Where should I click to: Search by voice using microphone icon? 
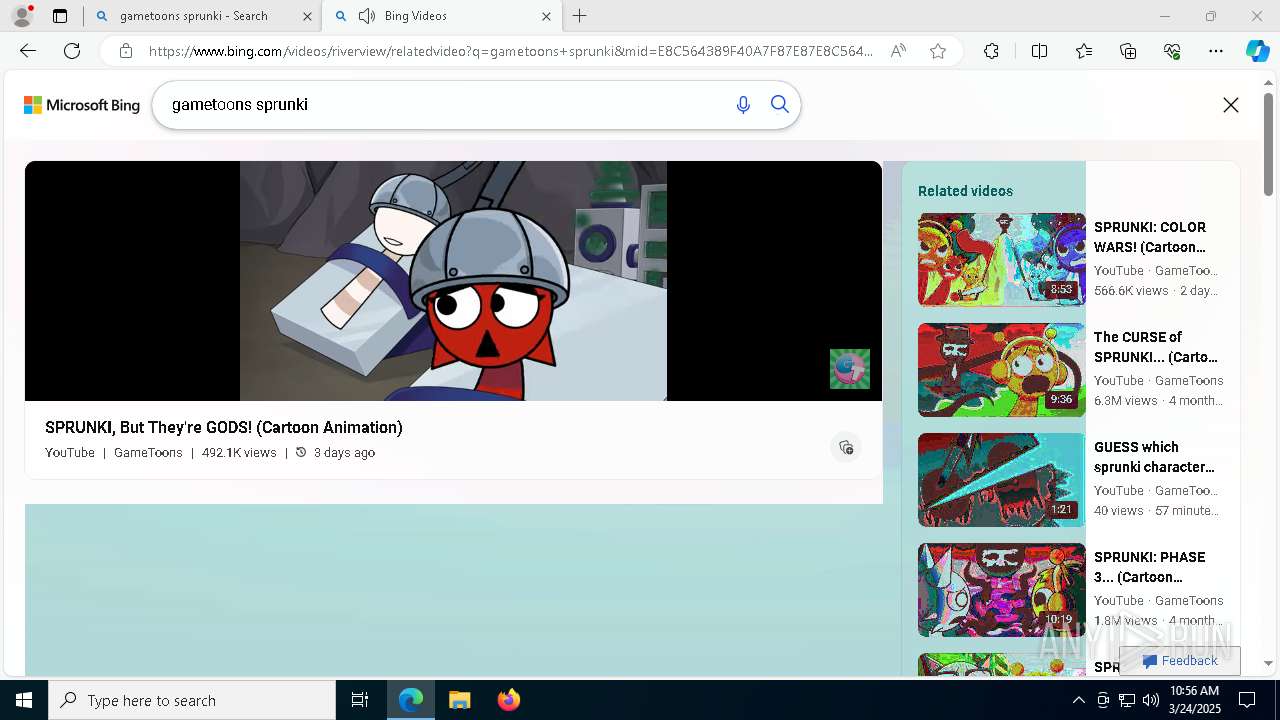tap(743, 105)
